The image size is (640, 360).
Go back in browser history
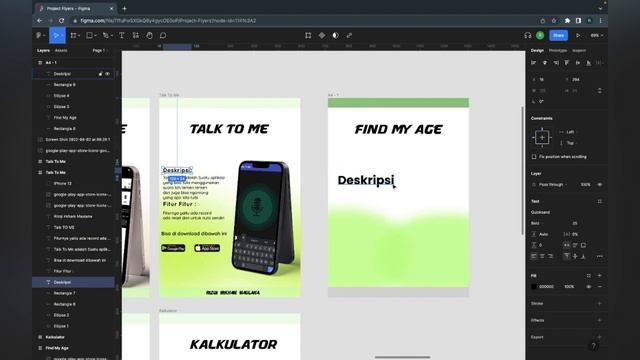40,20
